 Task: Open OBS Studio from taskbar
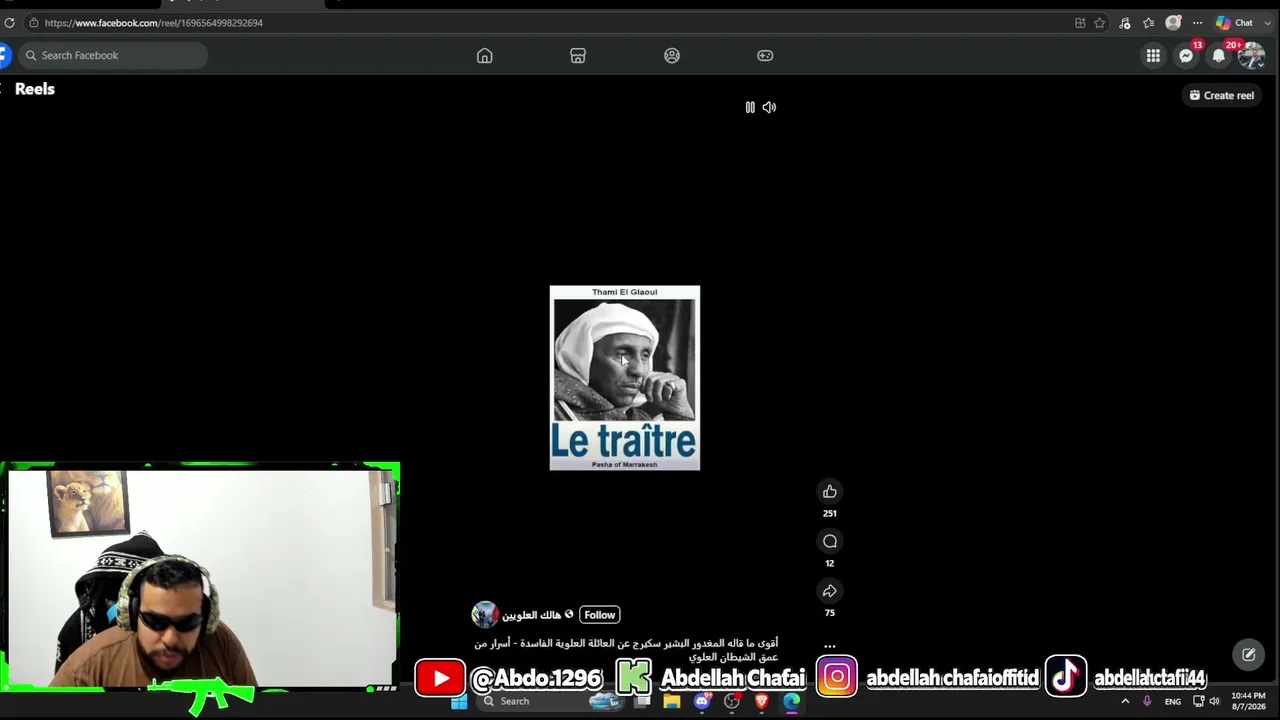(x=732, y=701)
